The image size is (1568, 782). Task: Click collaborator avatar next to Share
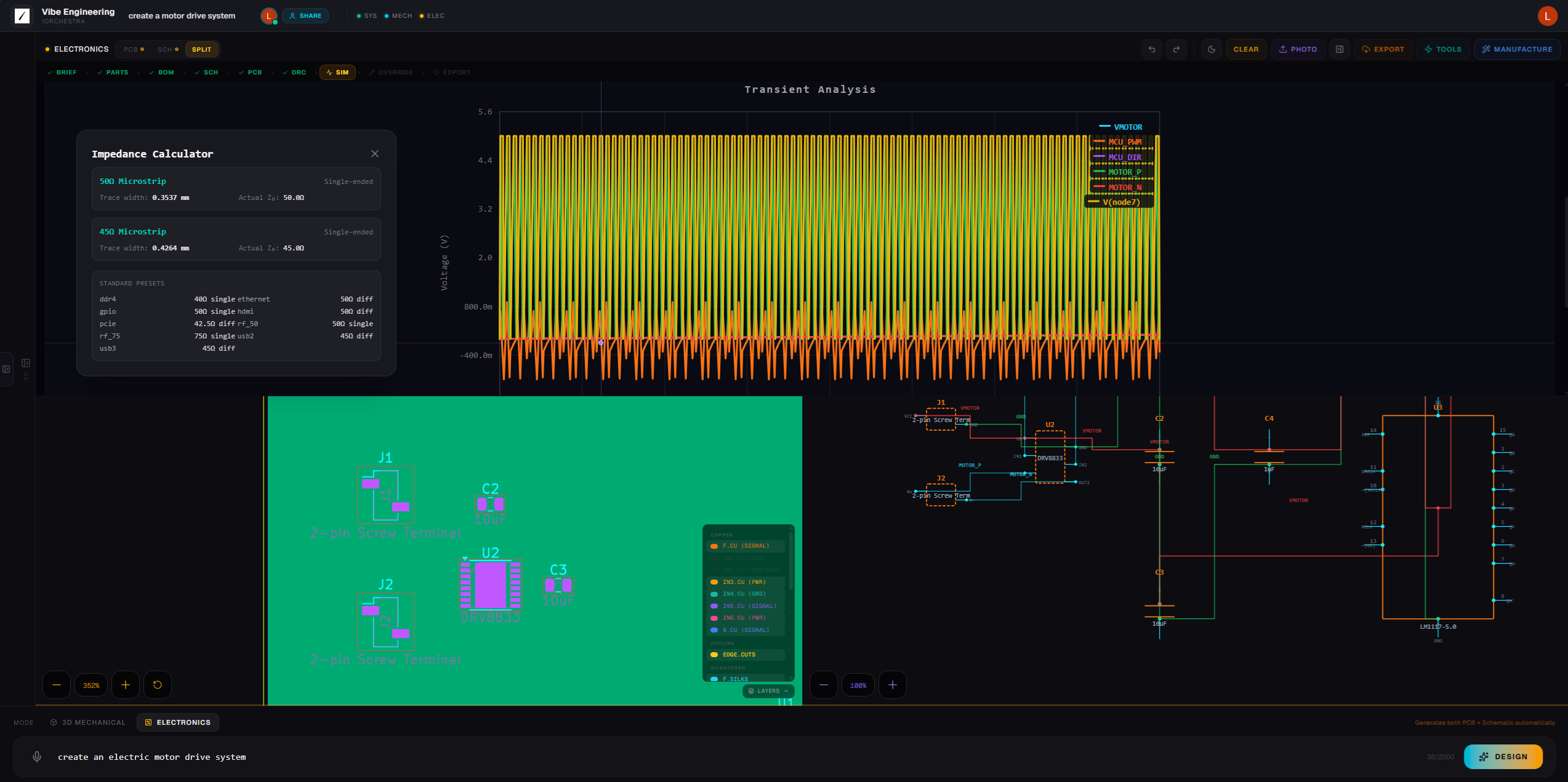point(268,16)
